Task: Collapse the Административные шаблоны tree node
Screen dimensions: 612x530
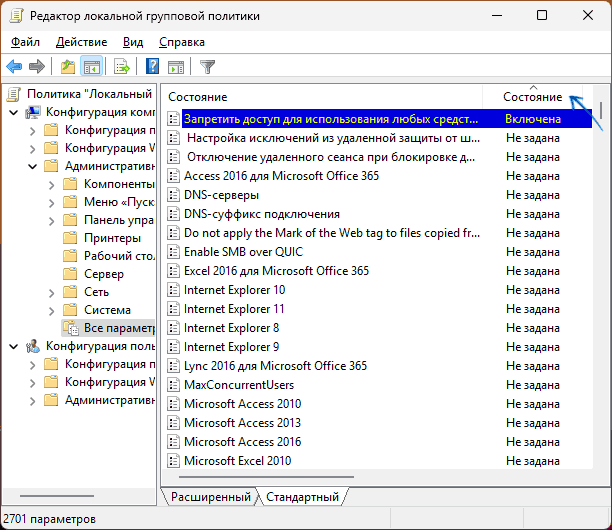Action: (33, 166)
